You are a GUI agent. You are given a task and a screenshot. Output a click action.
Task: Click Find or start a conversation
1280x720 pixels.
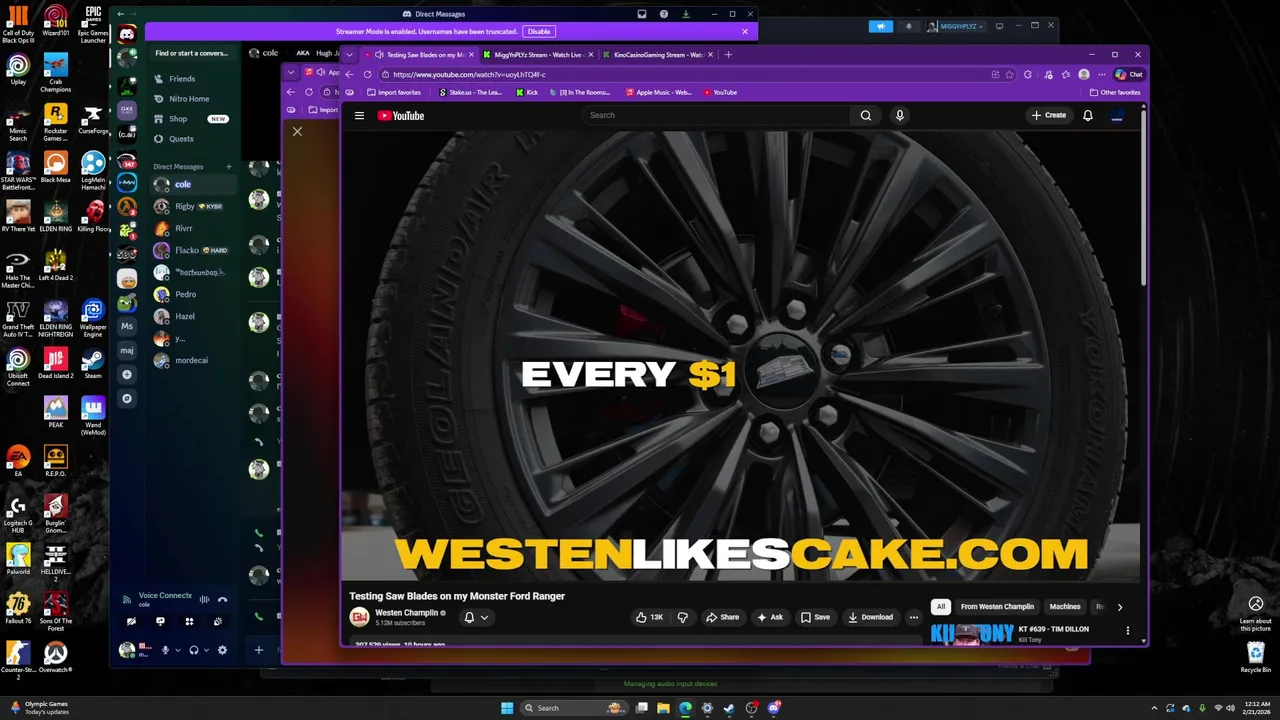pos(193,53)
